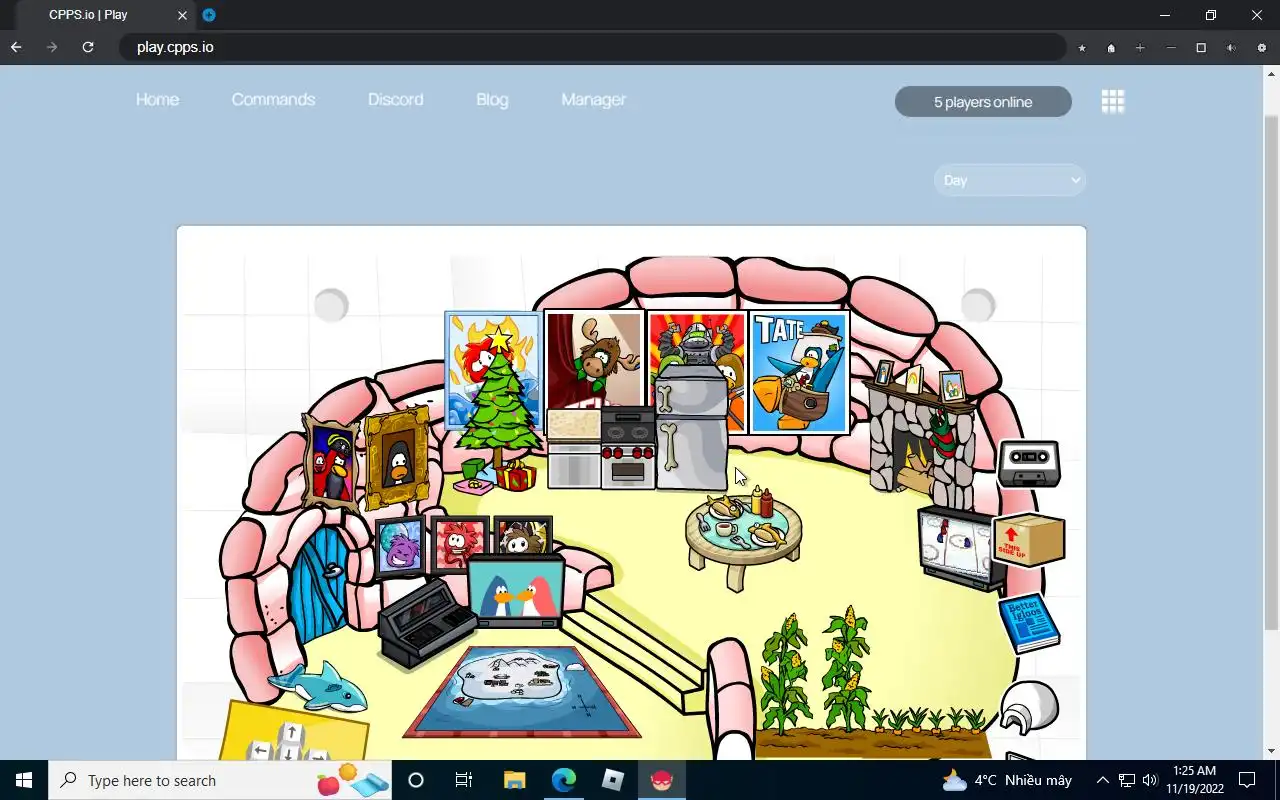Go back with browser back arrow
Viewport: 1280px width, 800px height.
(x=16, y=47)
